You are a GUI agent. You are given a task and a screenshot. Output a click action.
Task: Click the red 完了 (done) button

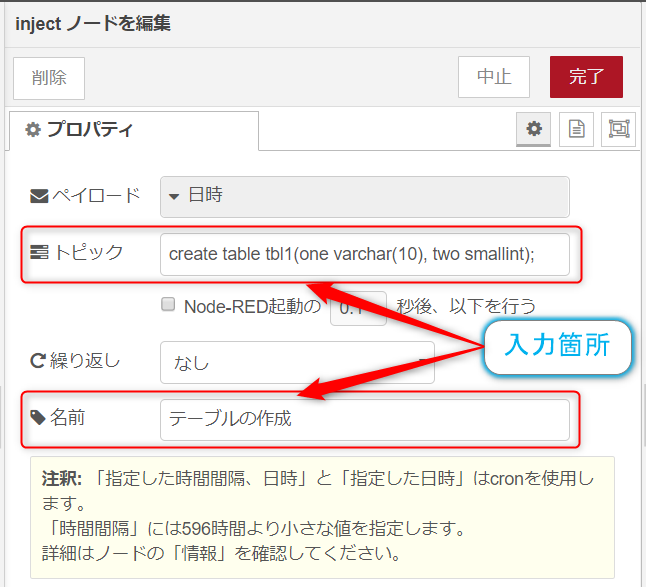[x=586, y=77]
